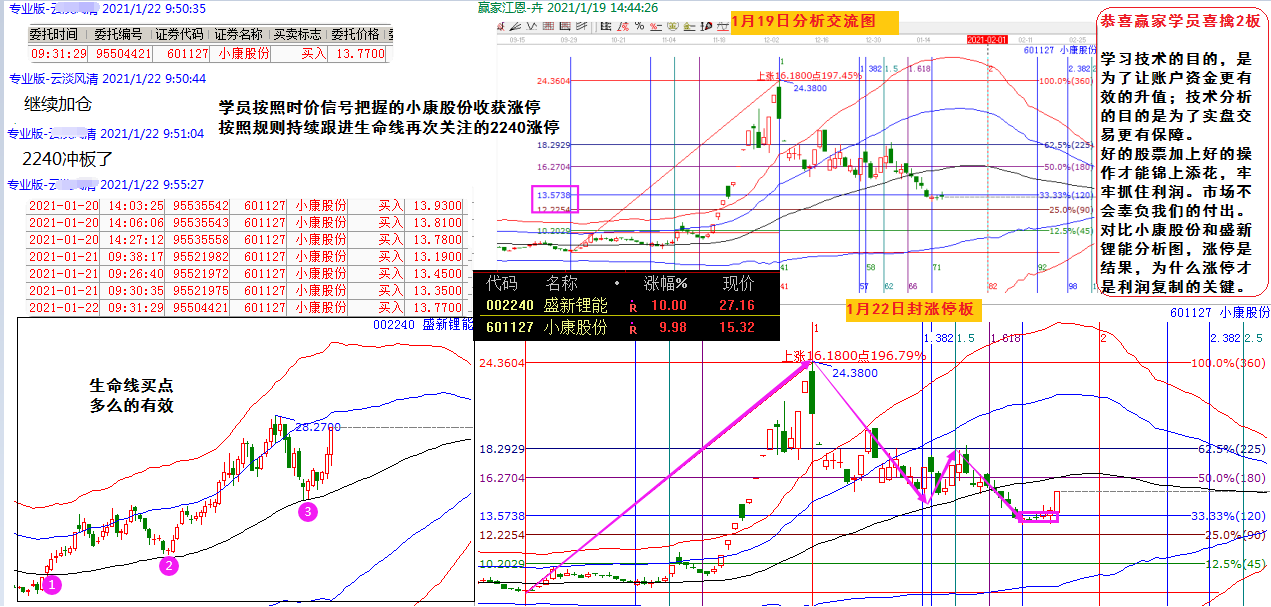Viewport: 1271px width, 607px height.
Task: Click the pink box around 13.5738 price level
Action: [554, 200]
